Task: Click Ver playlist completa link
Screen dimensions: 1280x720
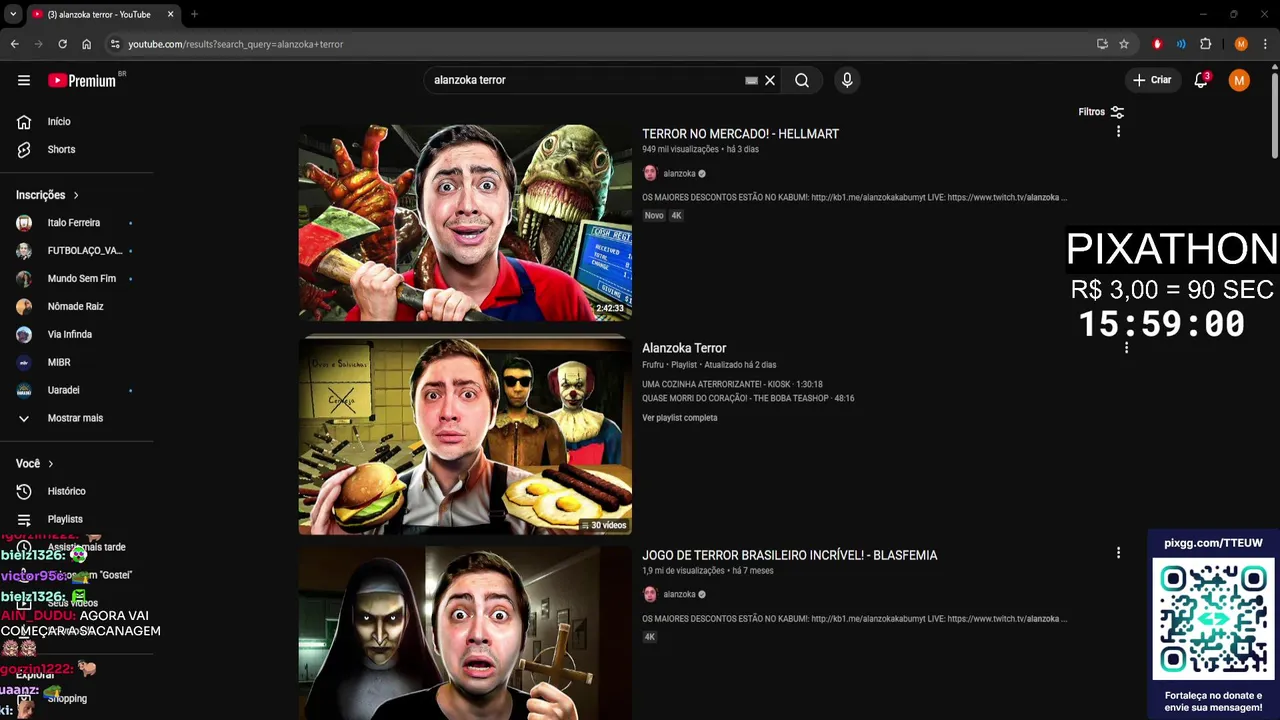Action: tap(680, 418)
